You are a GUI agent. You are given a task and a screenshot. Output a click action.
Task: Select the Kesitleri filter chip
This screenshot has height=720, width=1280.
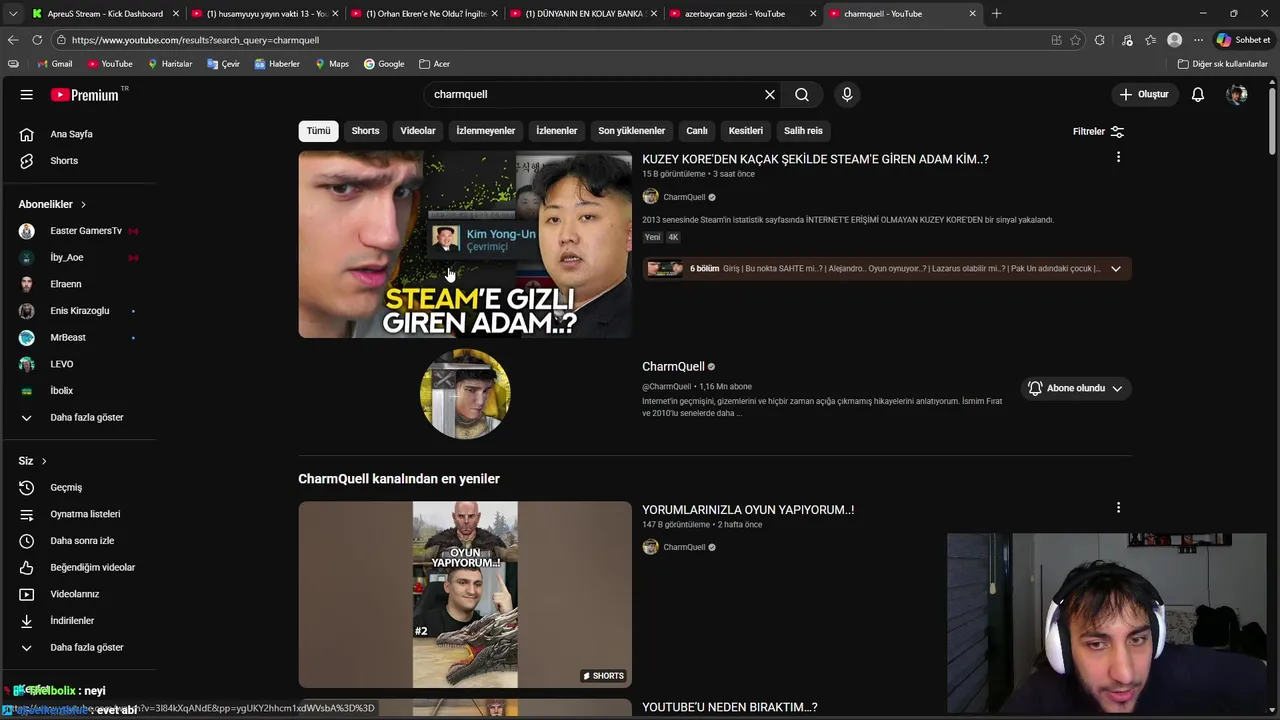[x=746, y=131]
